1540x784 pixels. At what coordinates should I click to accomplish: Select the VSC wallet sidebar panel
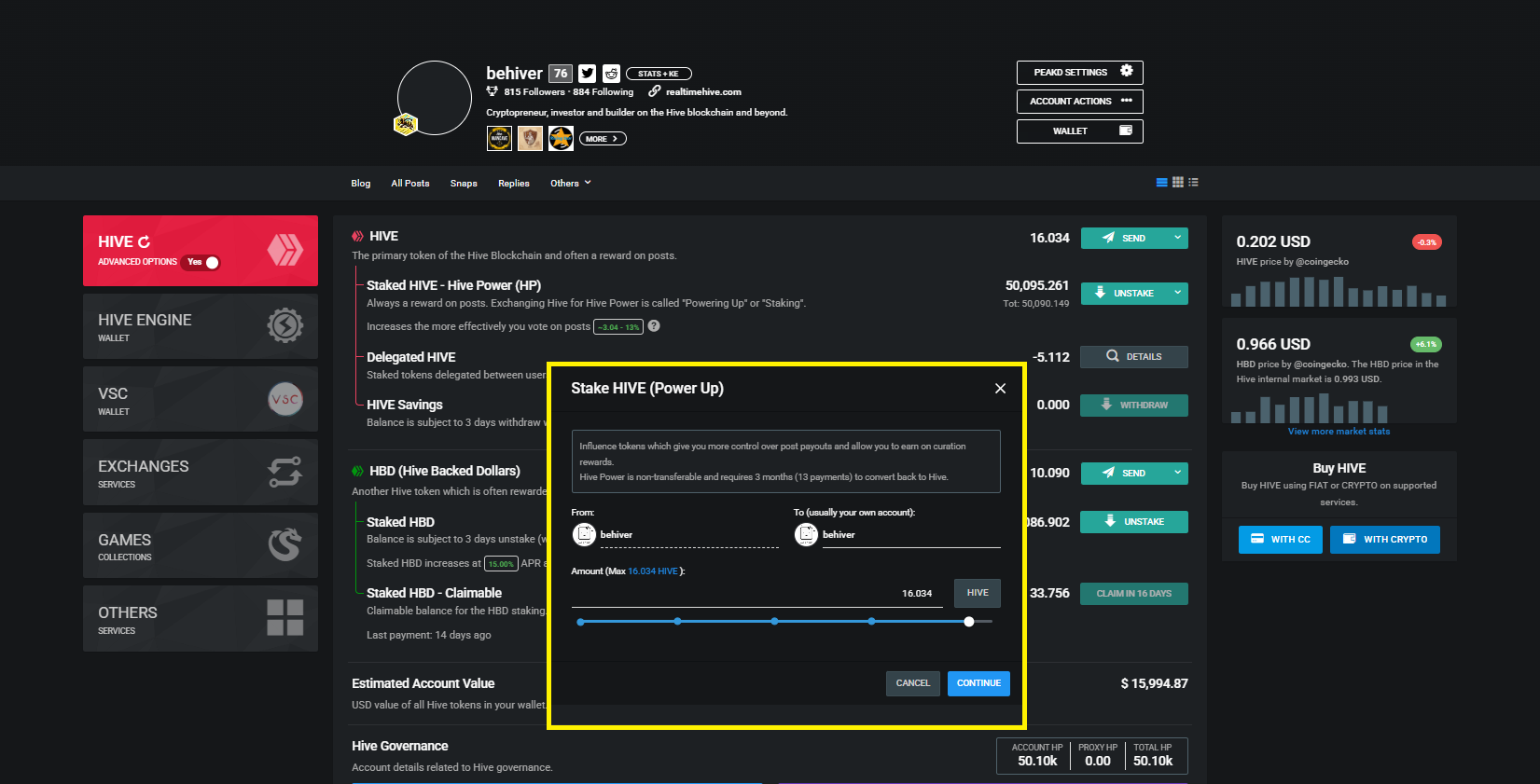(x=201, y=399)
